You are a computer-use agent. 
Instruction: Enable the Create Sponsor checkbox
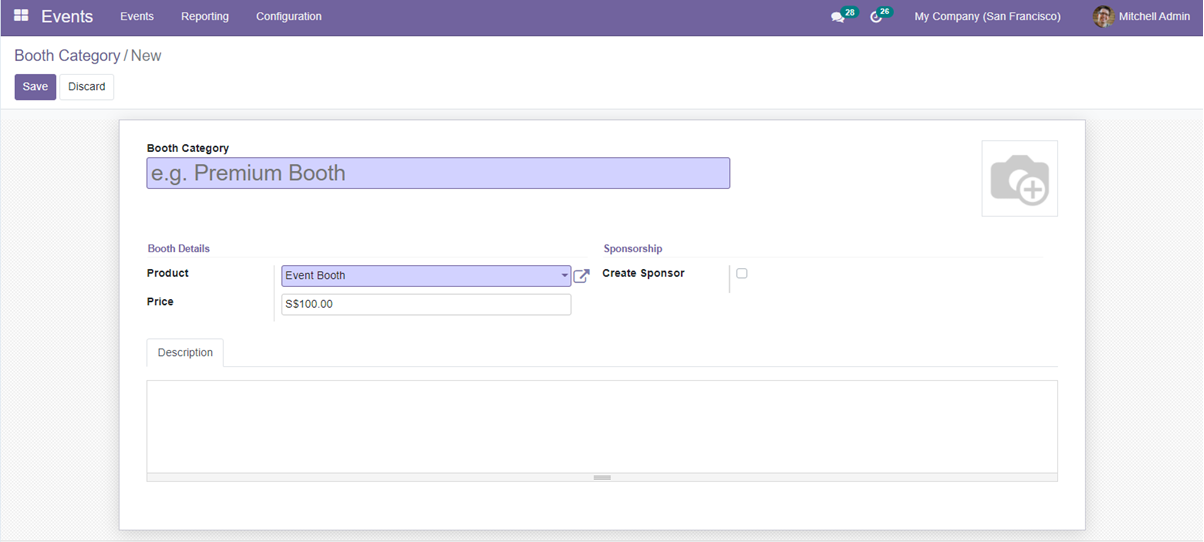click(742, 273)
